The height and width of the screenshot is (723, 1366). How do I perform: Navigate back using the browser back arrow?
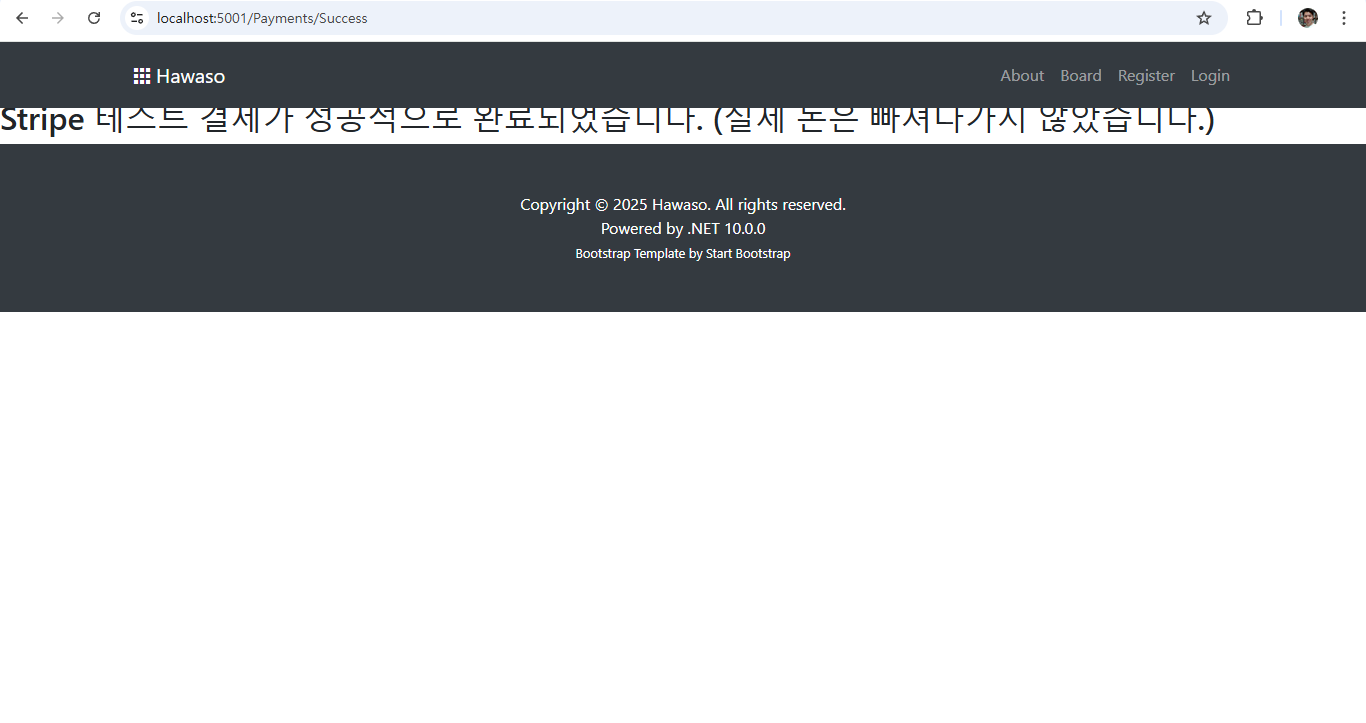click(22, 18)
